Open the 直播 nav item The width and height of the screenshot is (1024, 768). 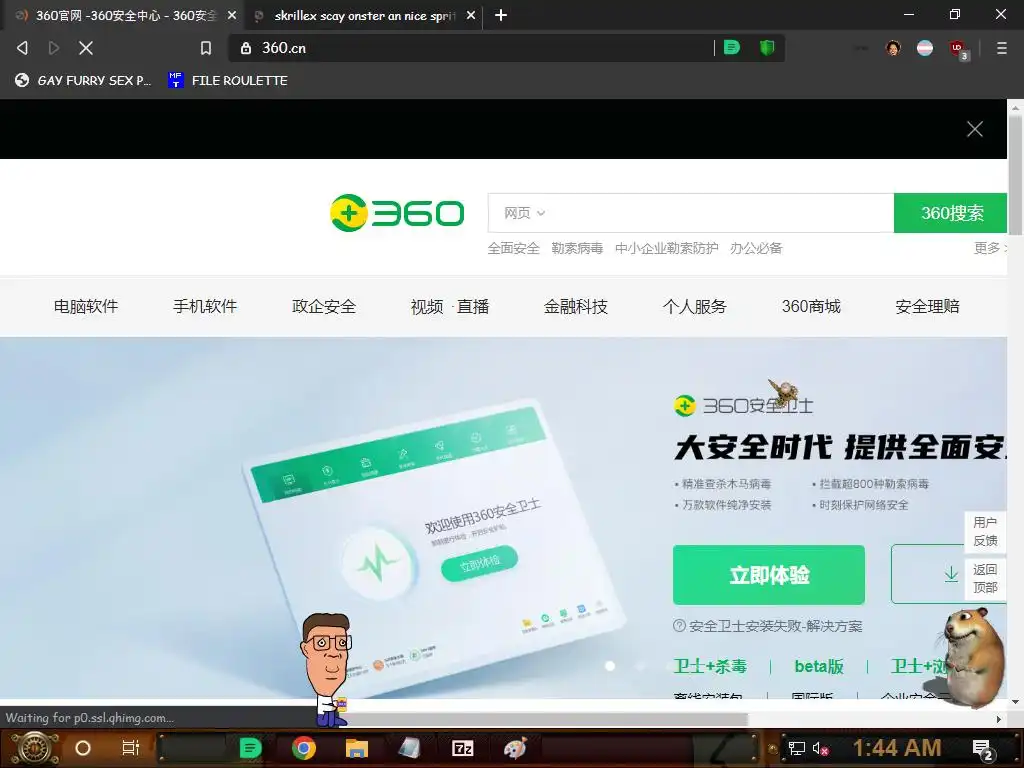click(473, 306)
